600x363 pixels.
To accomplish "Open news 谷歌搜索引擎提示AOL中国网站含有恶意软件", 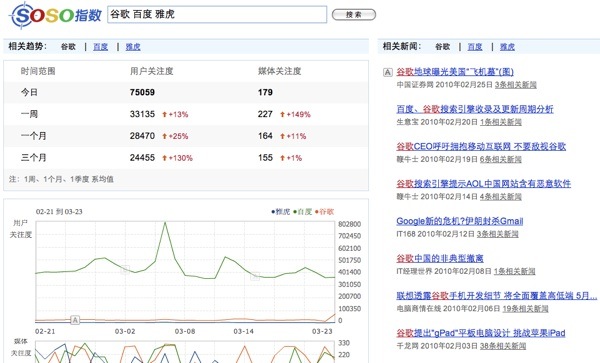I will click(x=483, y=184).
